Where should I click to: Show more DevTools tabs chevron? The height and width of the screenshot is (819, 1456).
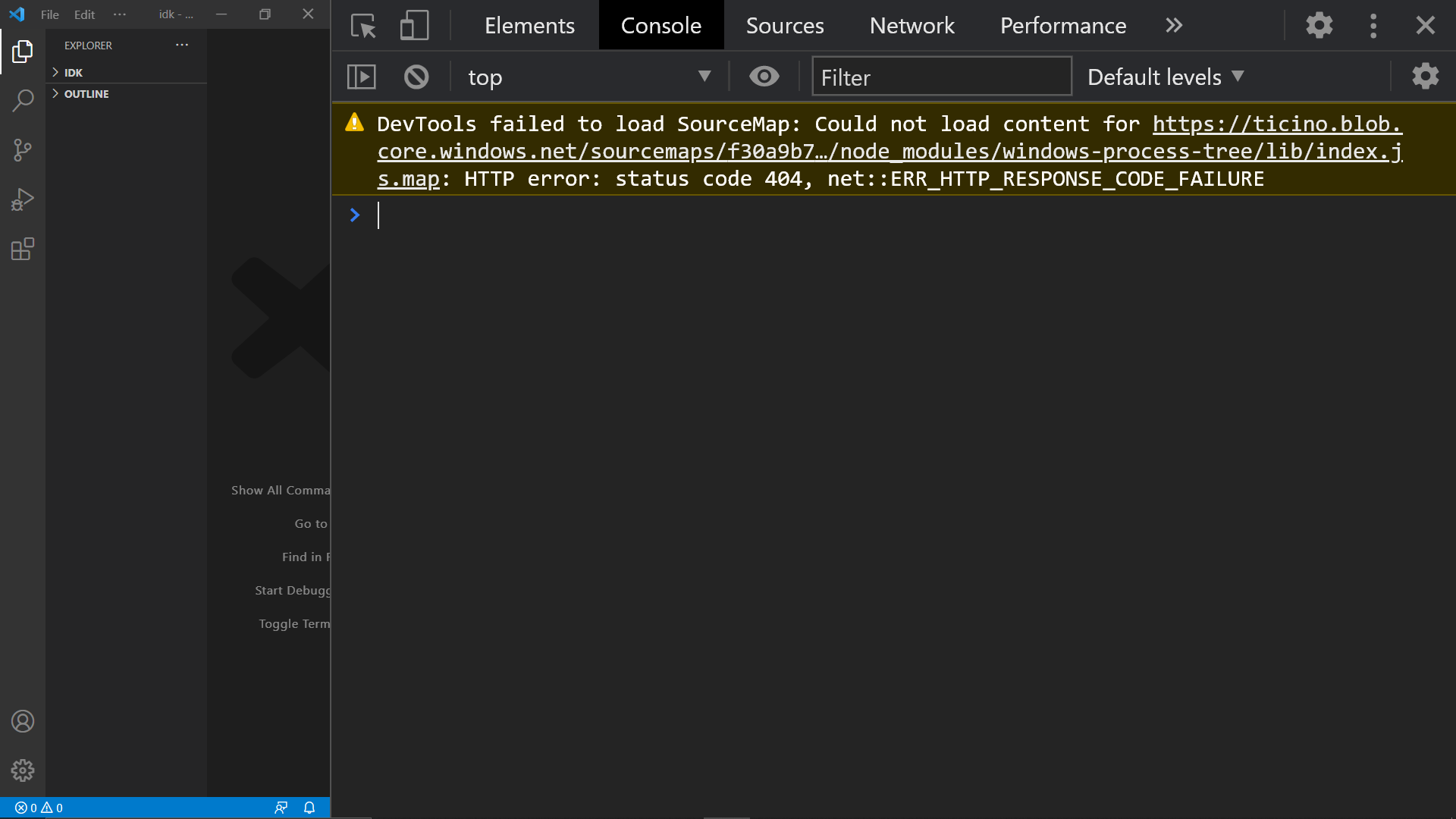(x=1174, y=26)
